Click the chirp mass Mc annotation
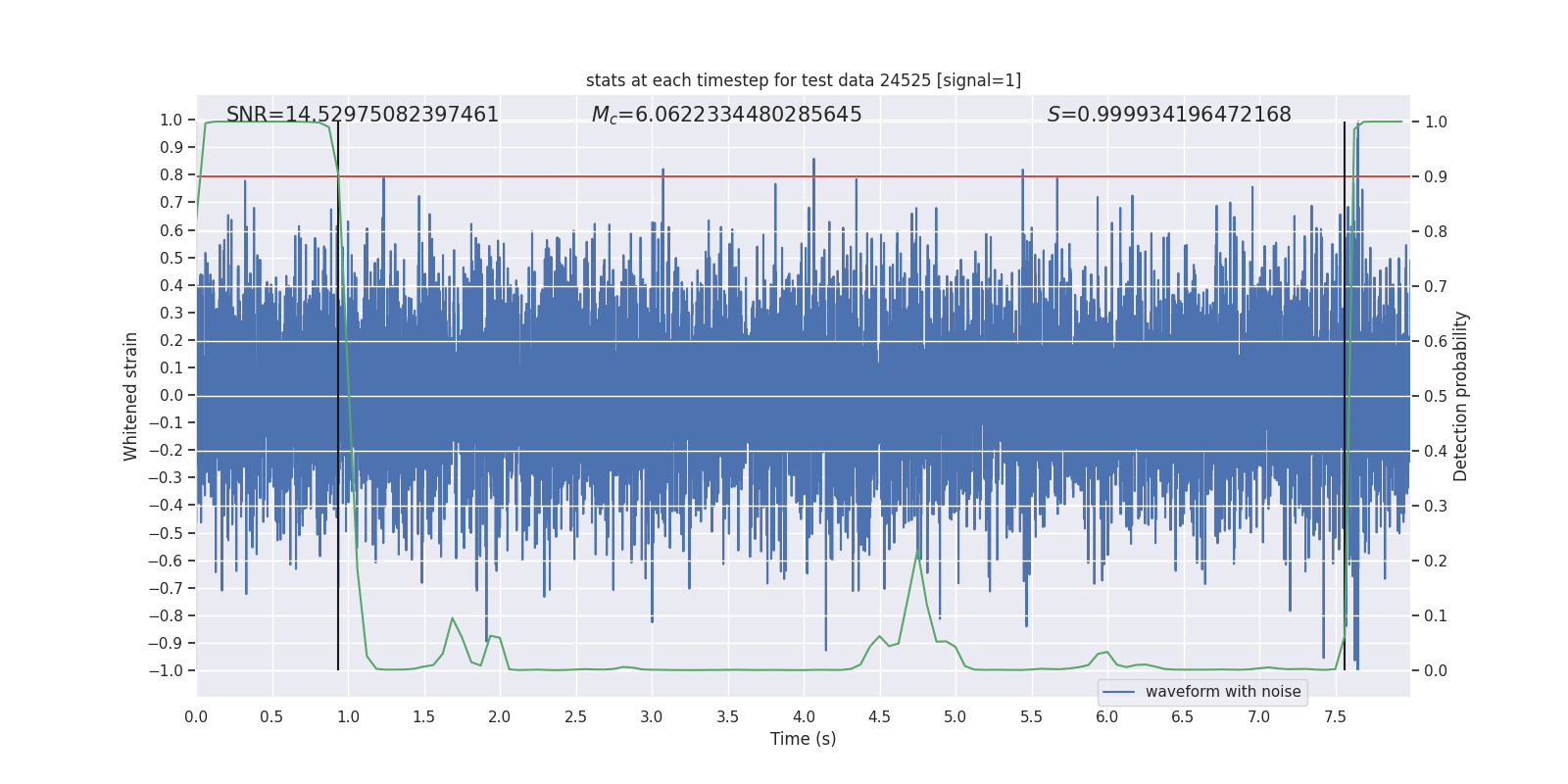This screenshot has width=1568, height=784. pos(726,115)
